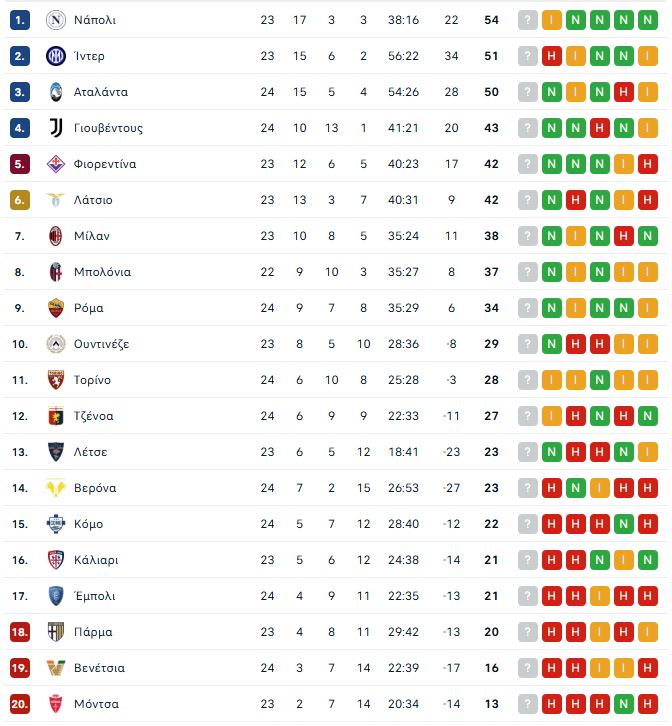
Task: Click the Μόντσα team name
Action: [96, 704]
